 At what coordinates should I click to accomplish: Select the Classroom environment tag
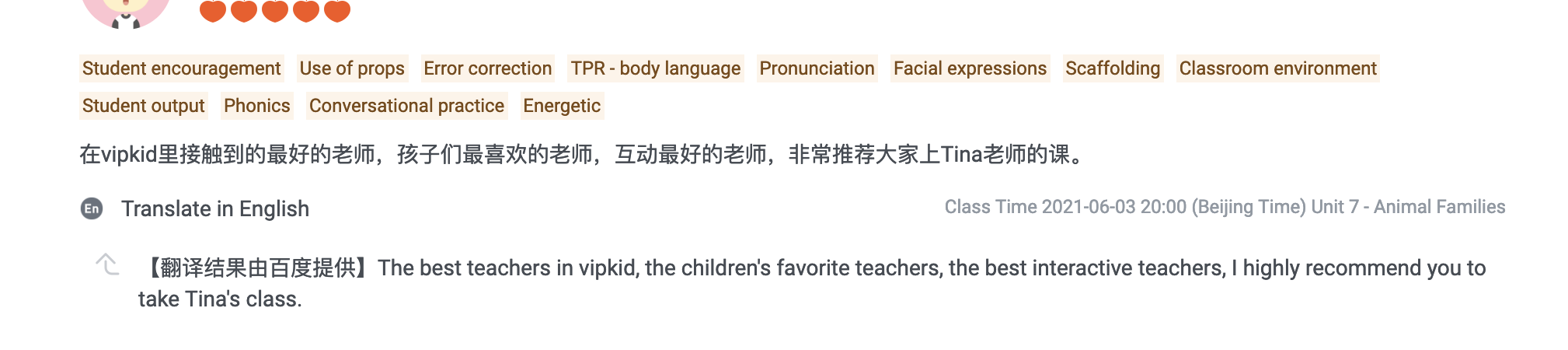point(1277,68)
